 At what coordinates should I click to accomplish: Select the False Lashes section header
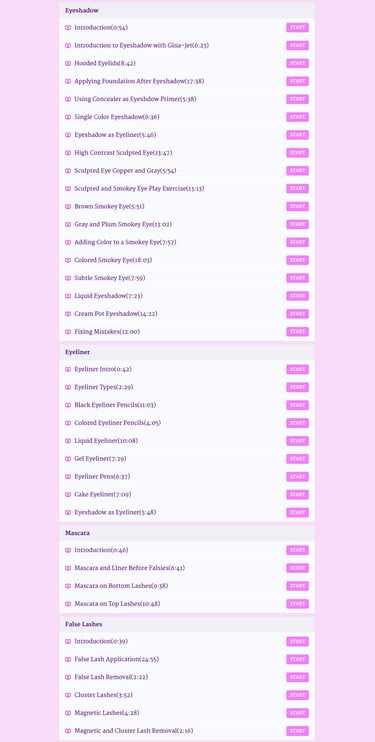pyautogui.click(x=187, y=624)
